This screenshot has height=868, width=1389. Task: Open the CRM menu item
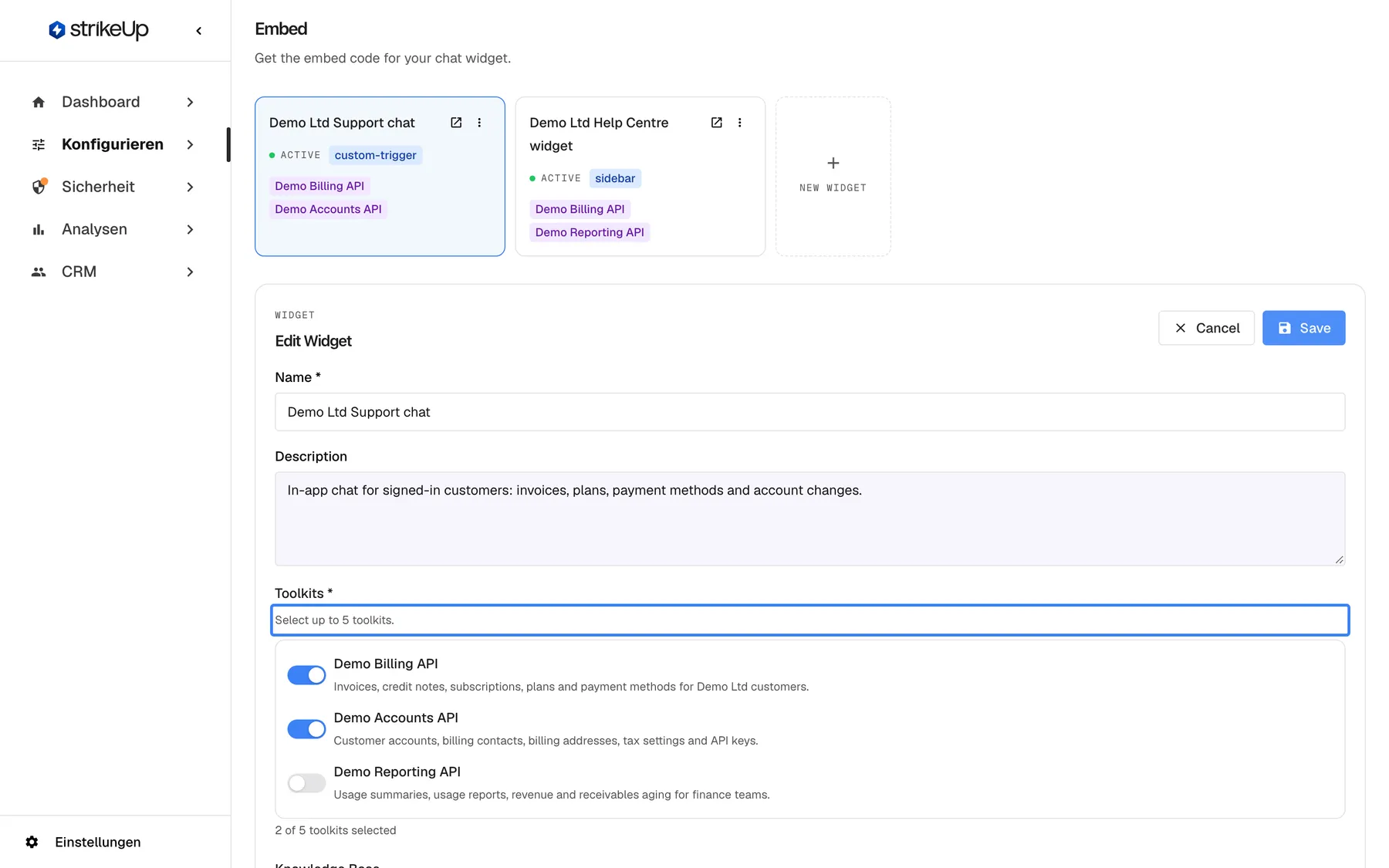(x=113, y=272)
